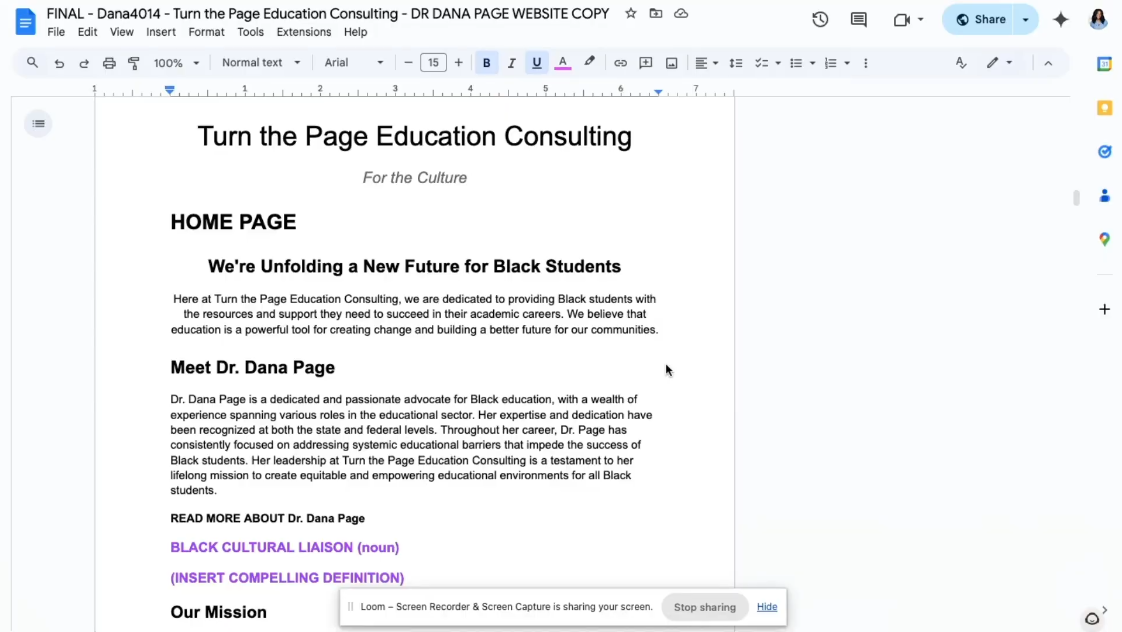
Task: Open the Insert menu
Action: [x=161, y=32]
